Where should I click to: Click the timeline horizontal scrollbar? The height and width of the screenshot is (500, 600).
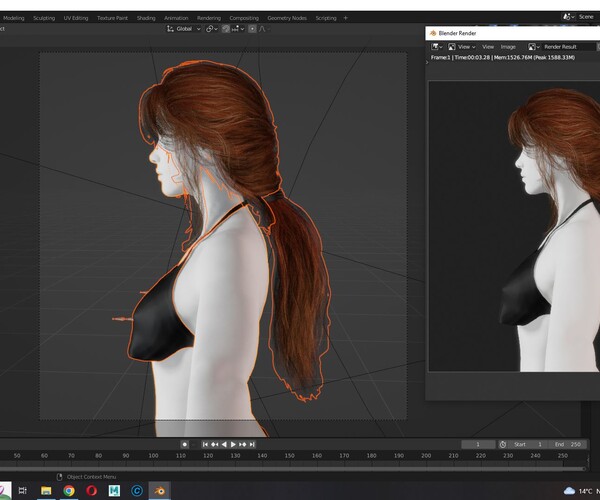[293, 468]
